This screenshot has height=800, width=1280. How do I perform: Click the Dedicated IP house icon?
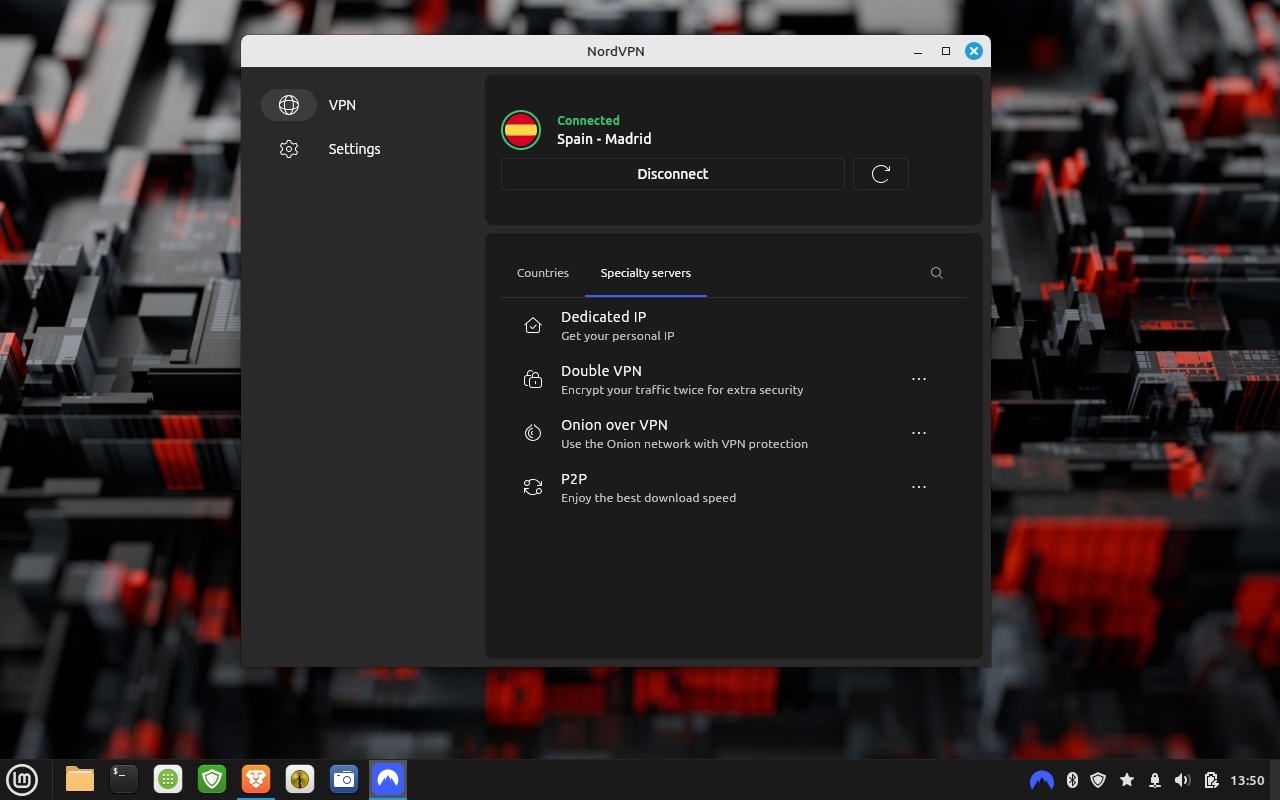pos(533,325)
